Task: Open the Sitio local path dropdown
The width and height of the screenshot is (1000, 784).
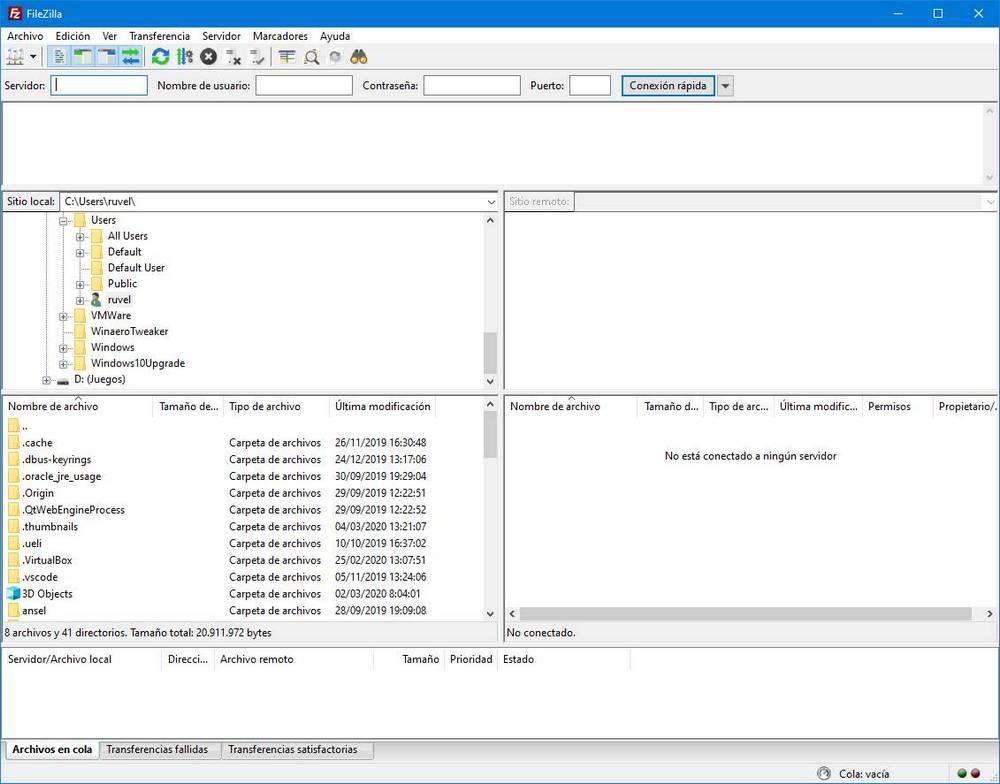Action: click(491, 202)
